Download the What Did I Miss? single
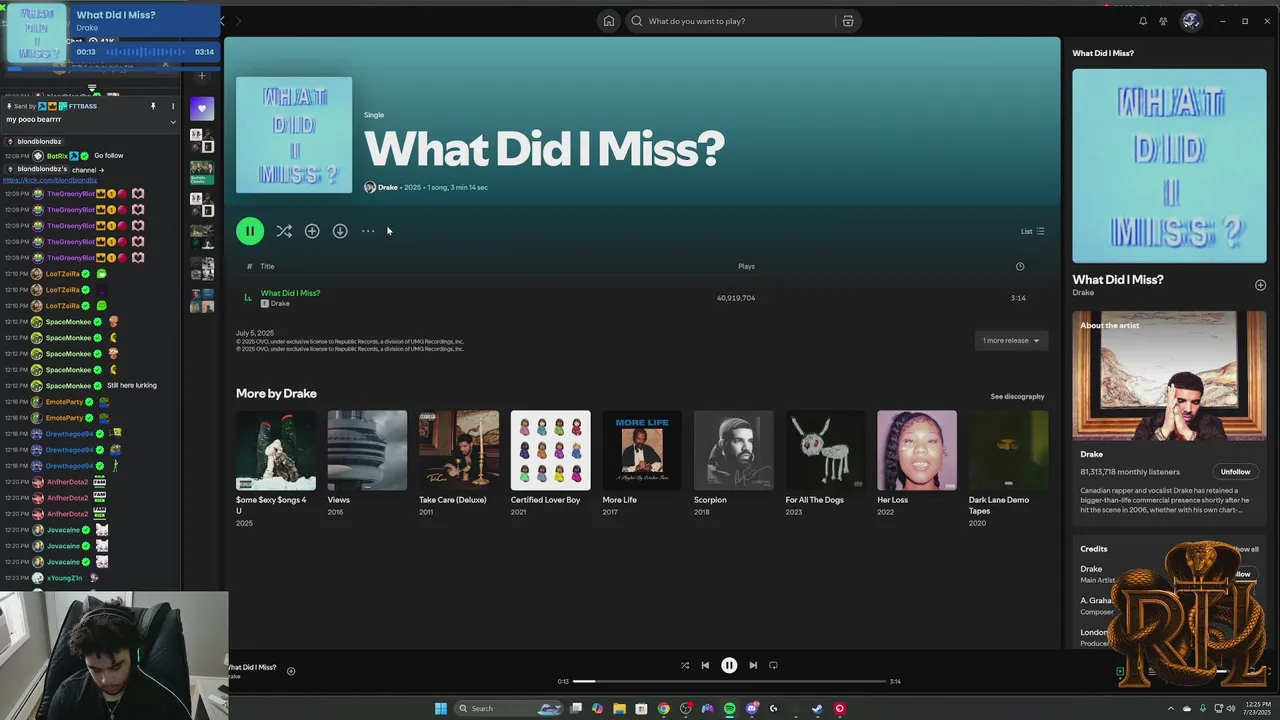The image size is (1280, 720). tap(340, 231)
